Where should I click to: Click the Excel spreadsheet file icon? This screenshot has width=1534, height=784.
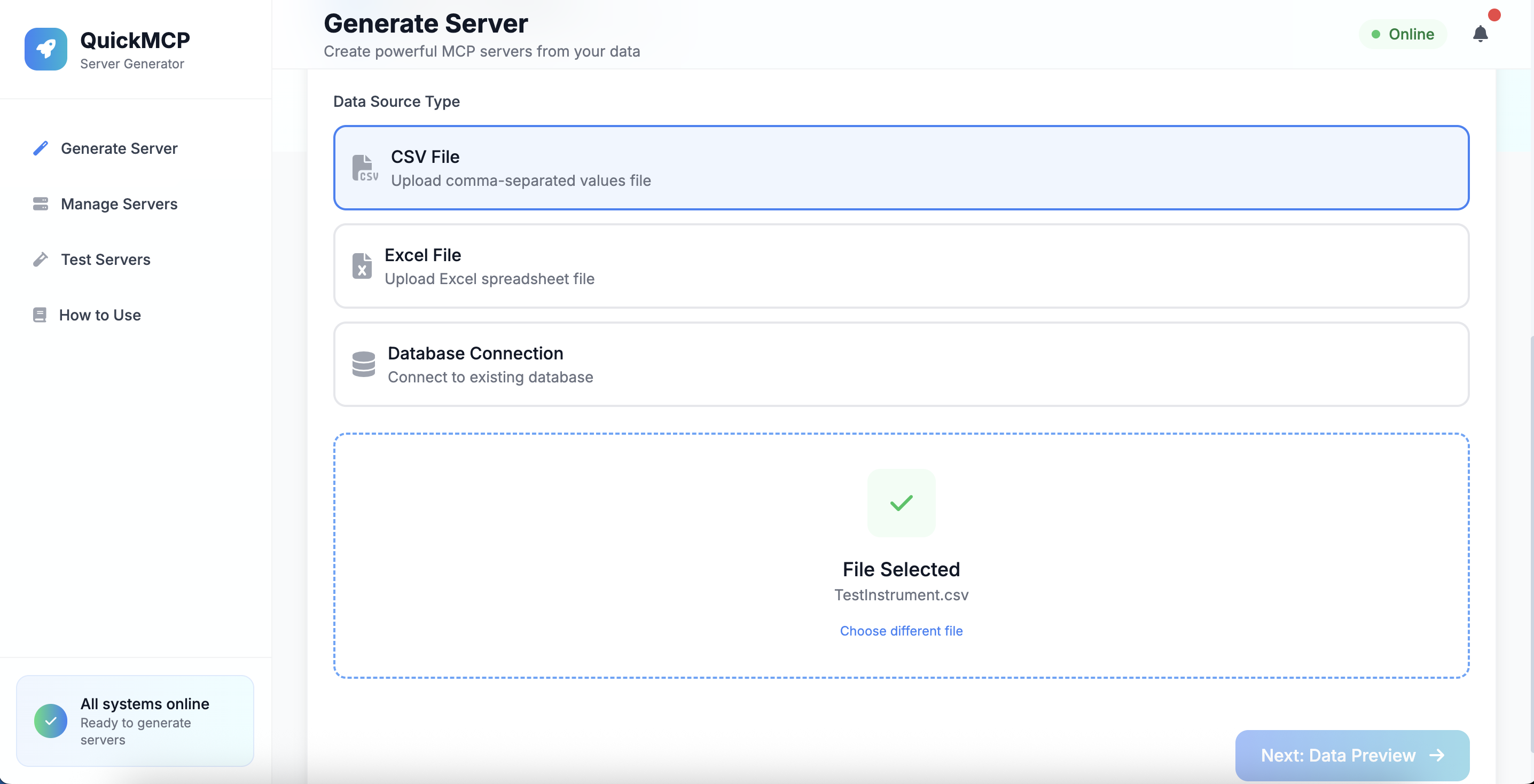pyautogui.click(x=362, y=266)
